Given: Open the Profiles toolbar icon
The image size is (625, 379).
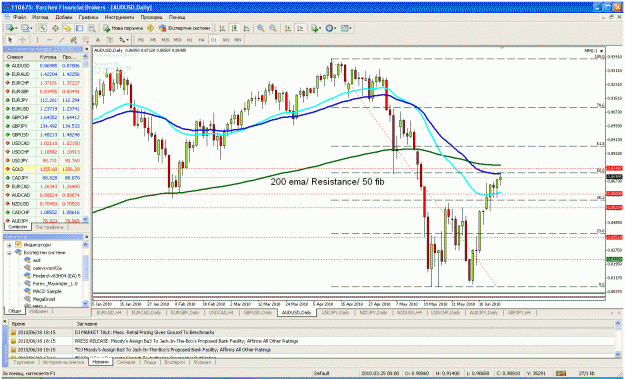Looking at the screenshot, I should (25, 28).
